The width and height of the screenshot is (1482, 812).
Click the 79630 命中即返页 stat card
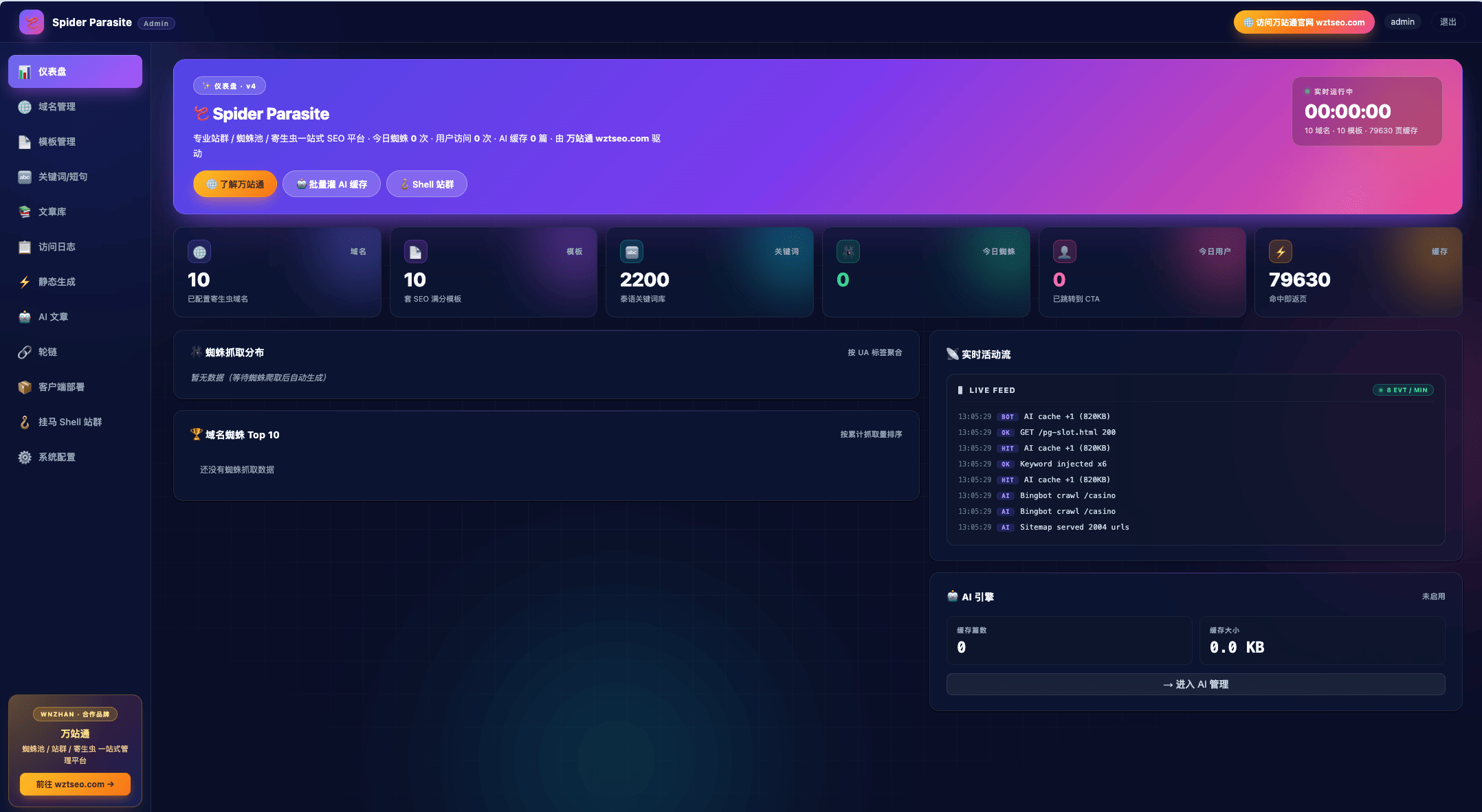(1358, 272)
